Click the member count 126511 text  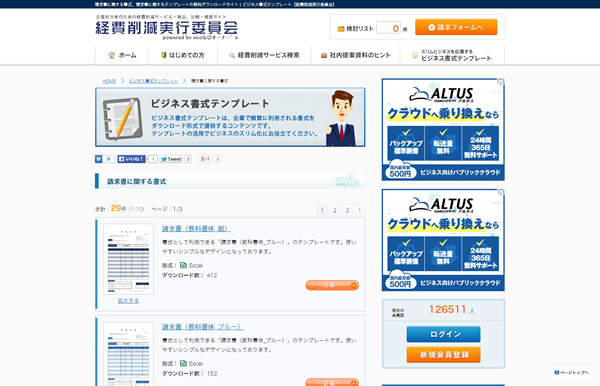tap(448, 309)
